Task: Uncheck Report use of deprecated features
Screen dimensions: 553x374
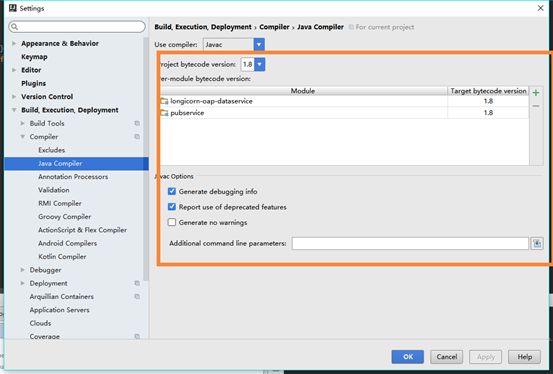Action: click(x=172, y=207)
